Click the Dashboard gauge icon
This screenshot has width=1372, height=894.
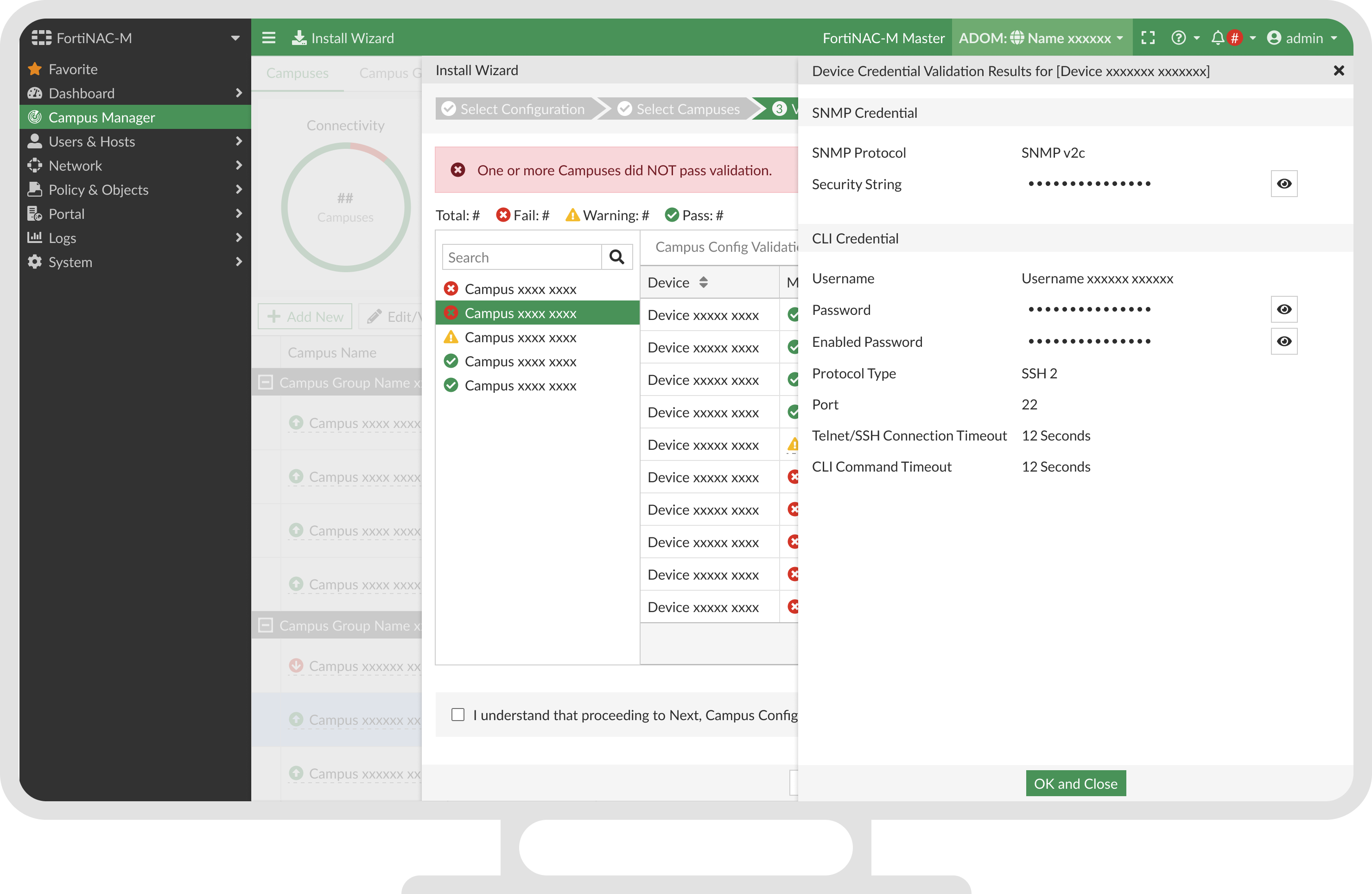35,94
